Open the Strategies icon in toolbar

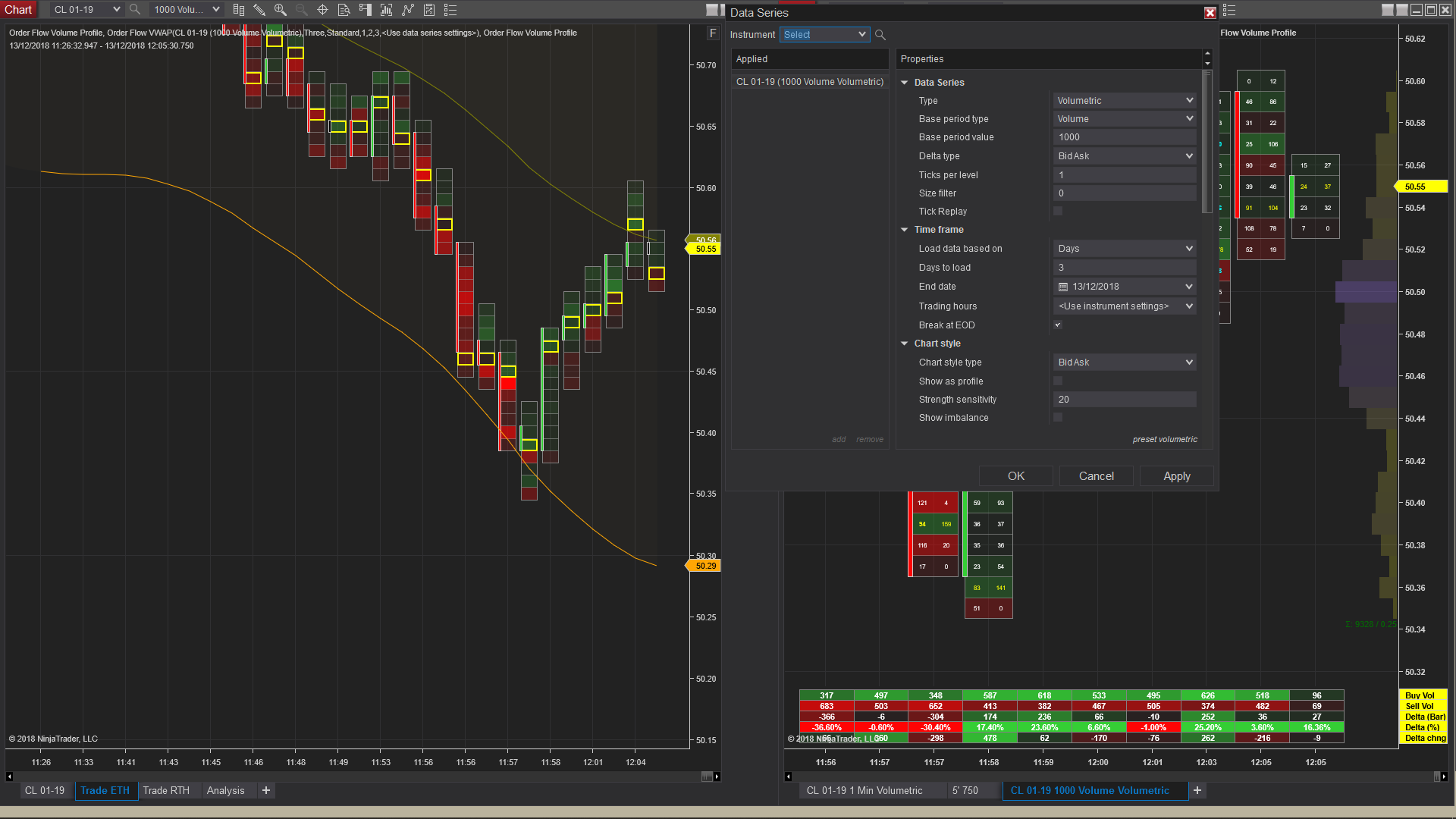tap(429, 10)
